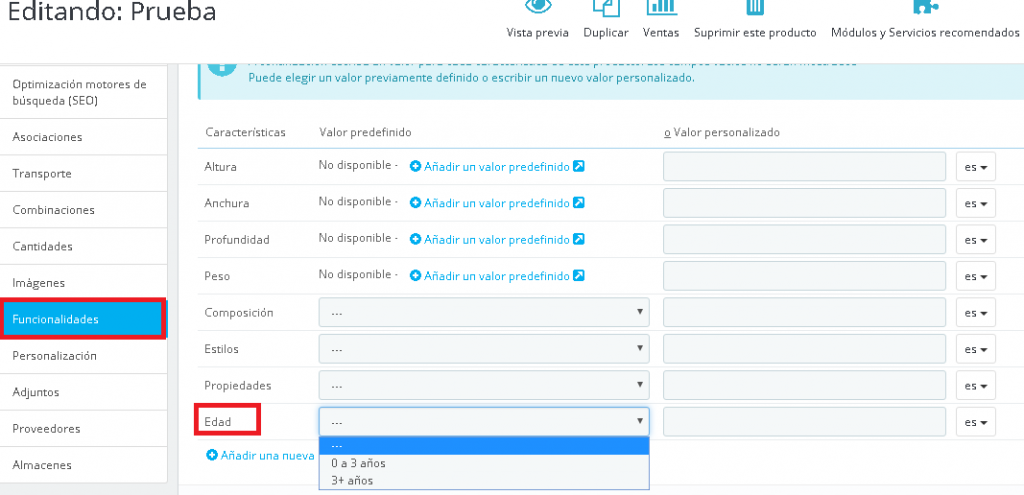Open Ventas chart icon

coord(660,7)
